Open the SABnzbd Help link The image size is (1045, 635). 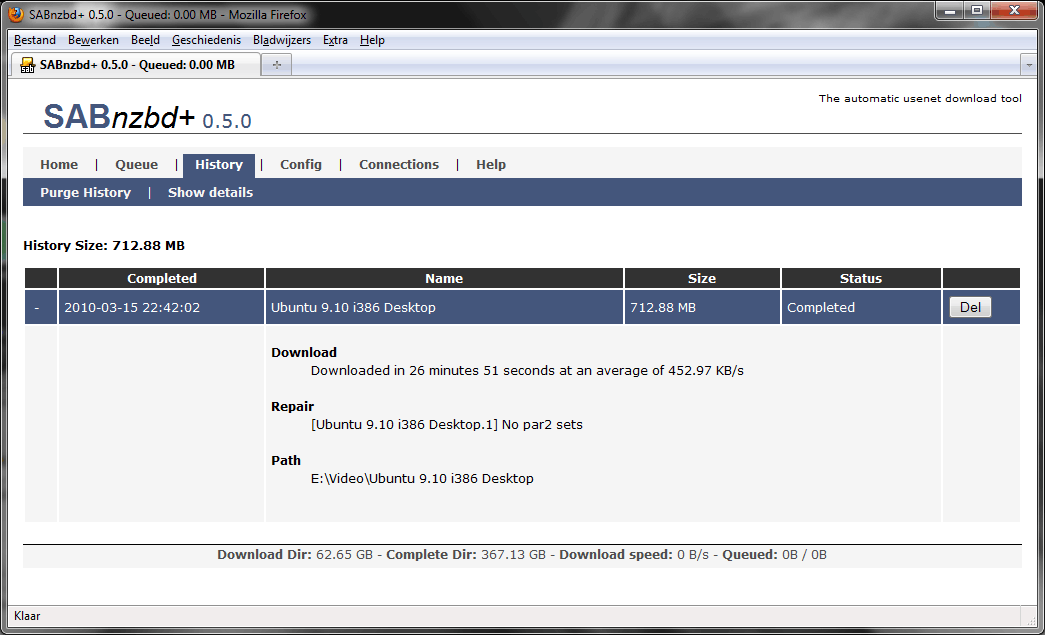click(491, 165)
